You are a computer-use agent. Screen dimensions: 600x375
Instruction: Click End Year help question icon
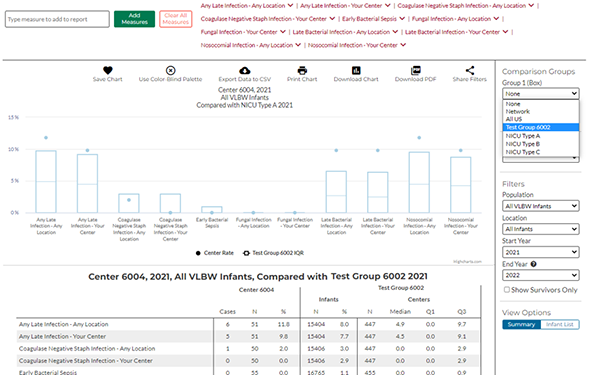click(x=533, y=264)
